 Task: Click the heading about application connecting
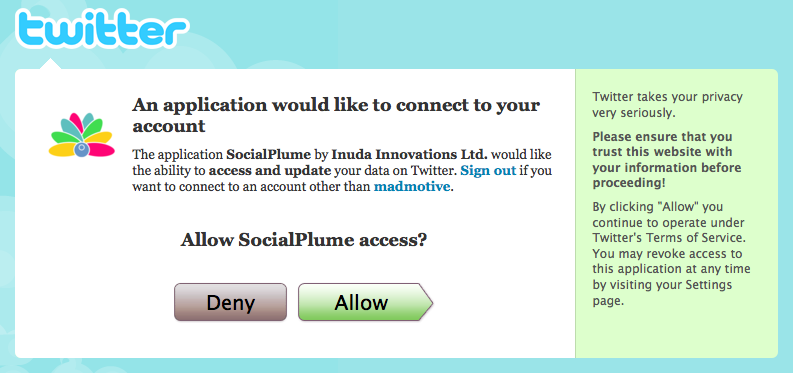click(x=336, y=115)
